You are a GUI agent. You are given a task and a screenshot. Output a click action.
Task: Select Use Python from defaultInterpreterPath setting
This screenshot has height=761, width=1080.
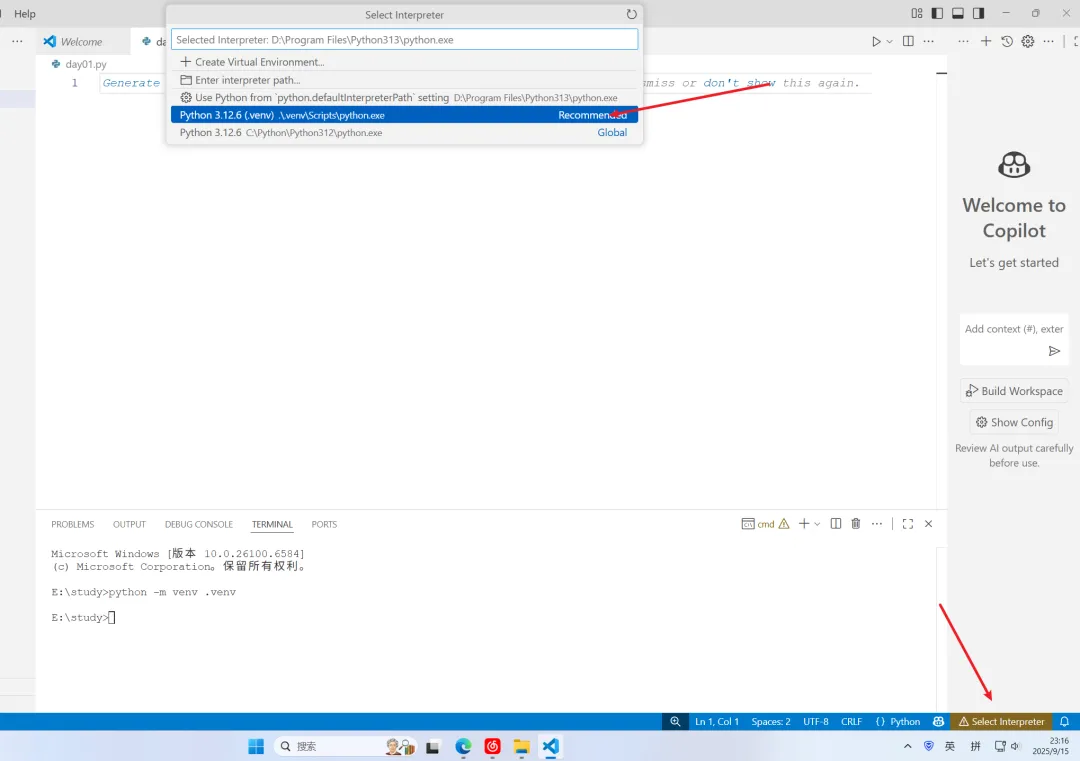point(404,98)
